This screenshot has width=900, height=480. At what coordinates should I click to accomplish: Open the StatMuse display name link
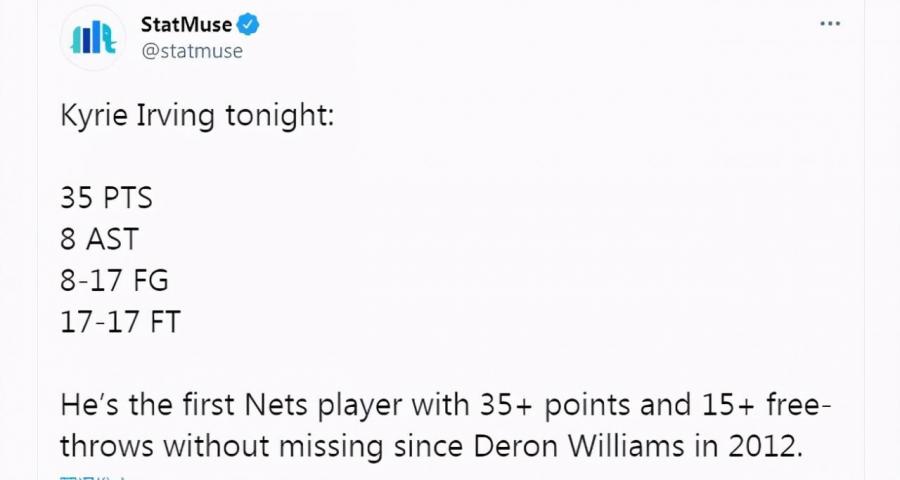187,23
